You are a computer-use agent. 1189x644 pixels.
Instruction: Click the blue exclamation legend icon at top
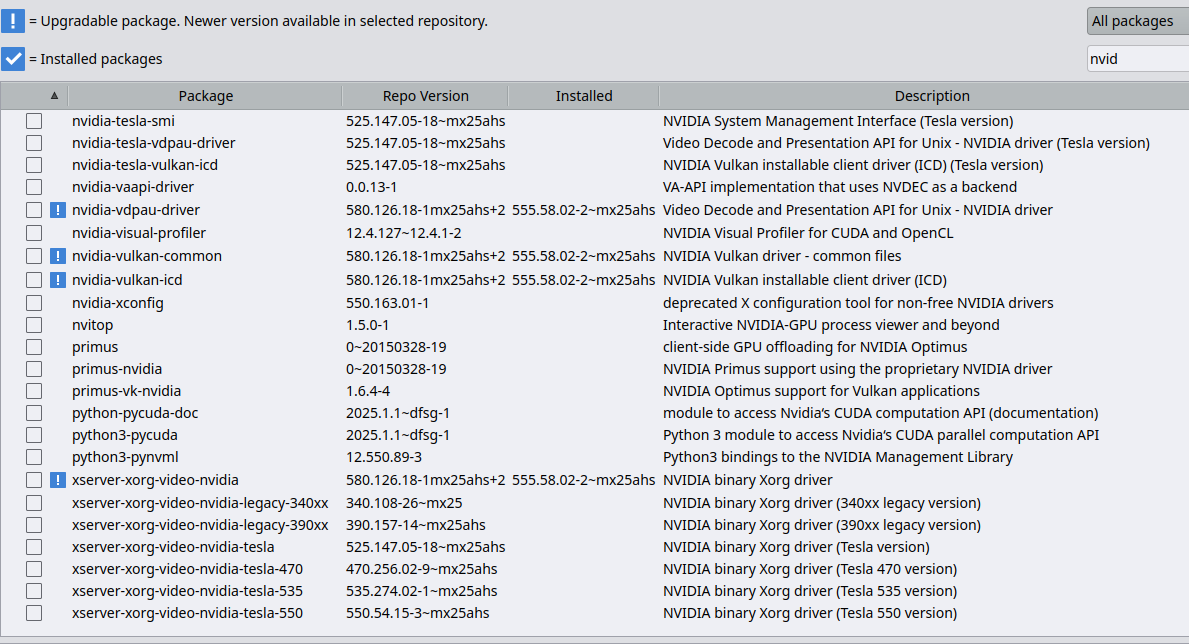click(x=12, y=21)
